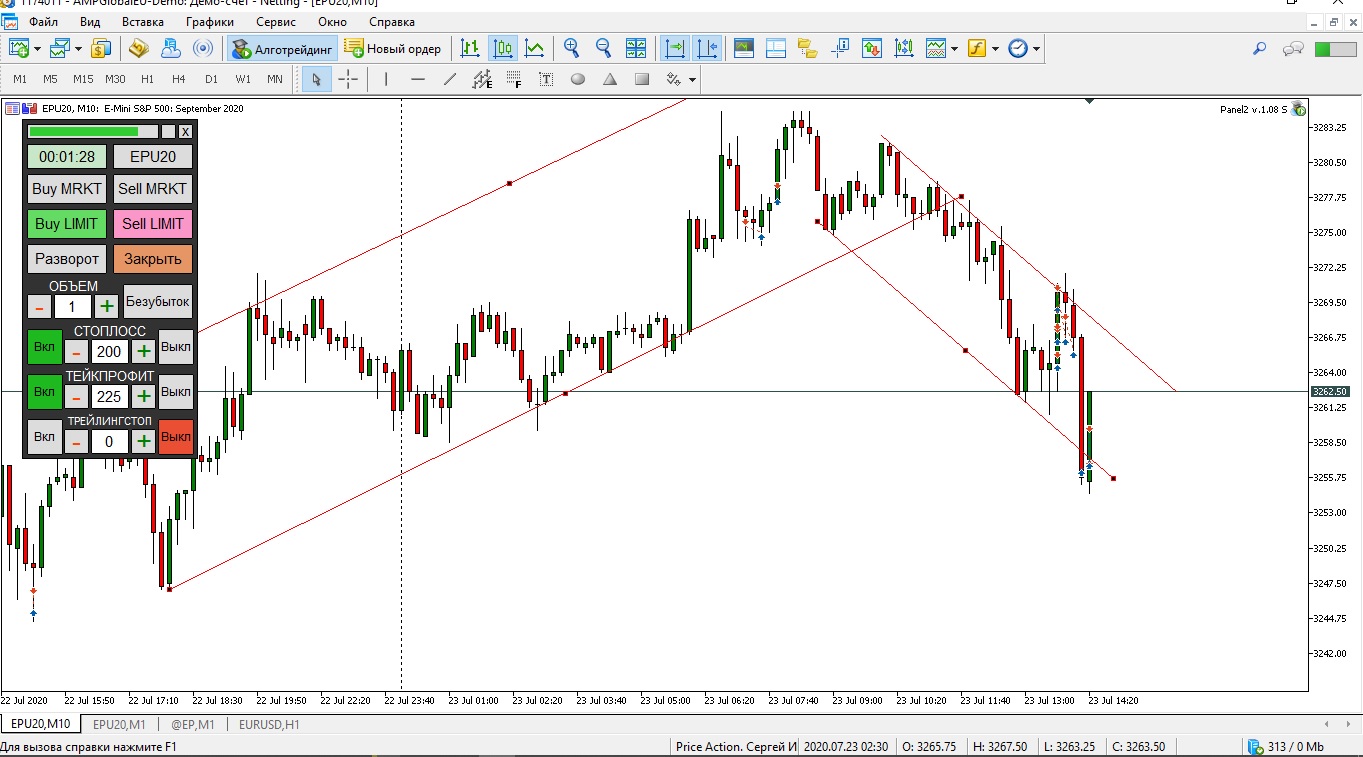Open the chart templates icon
Image resolution: width=1363 pixels, height=757 pixels.
pyautogui.click(x=936, y=47)
